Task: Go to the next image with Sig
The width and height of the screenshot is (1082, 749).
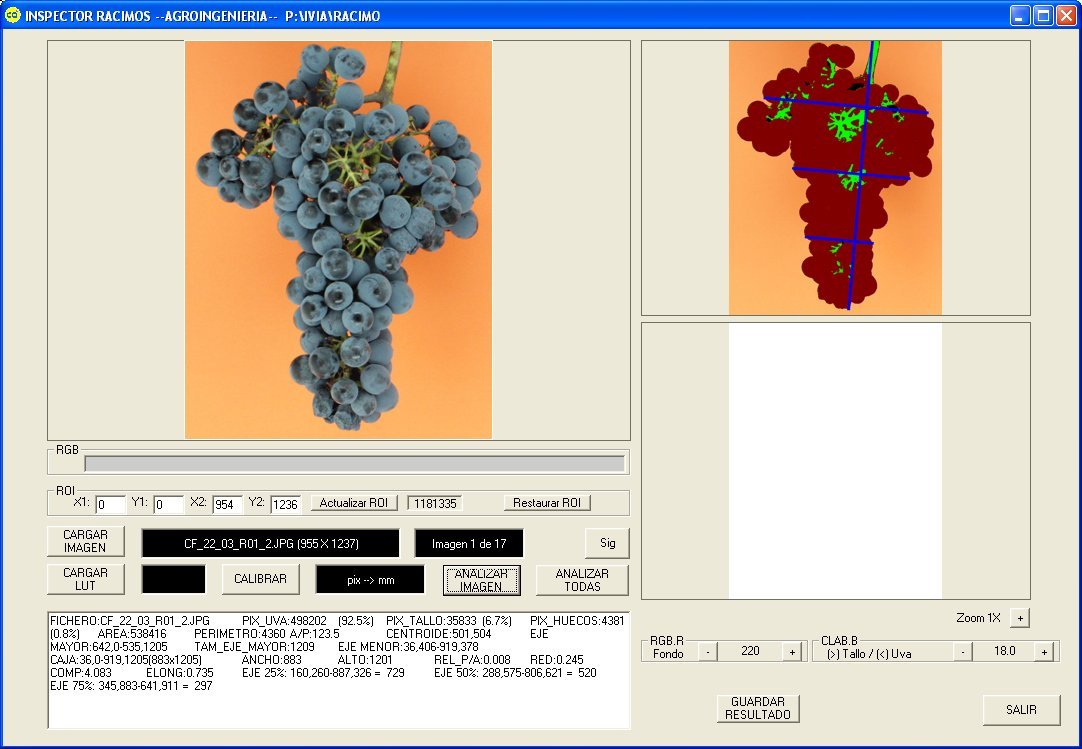Action: pos(607,543)
